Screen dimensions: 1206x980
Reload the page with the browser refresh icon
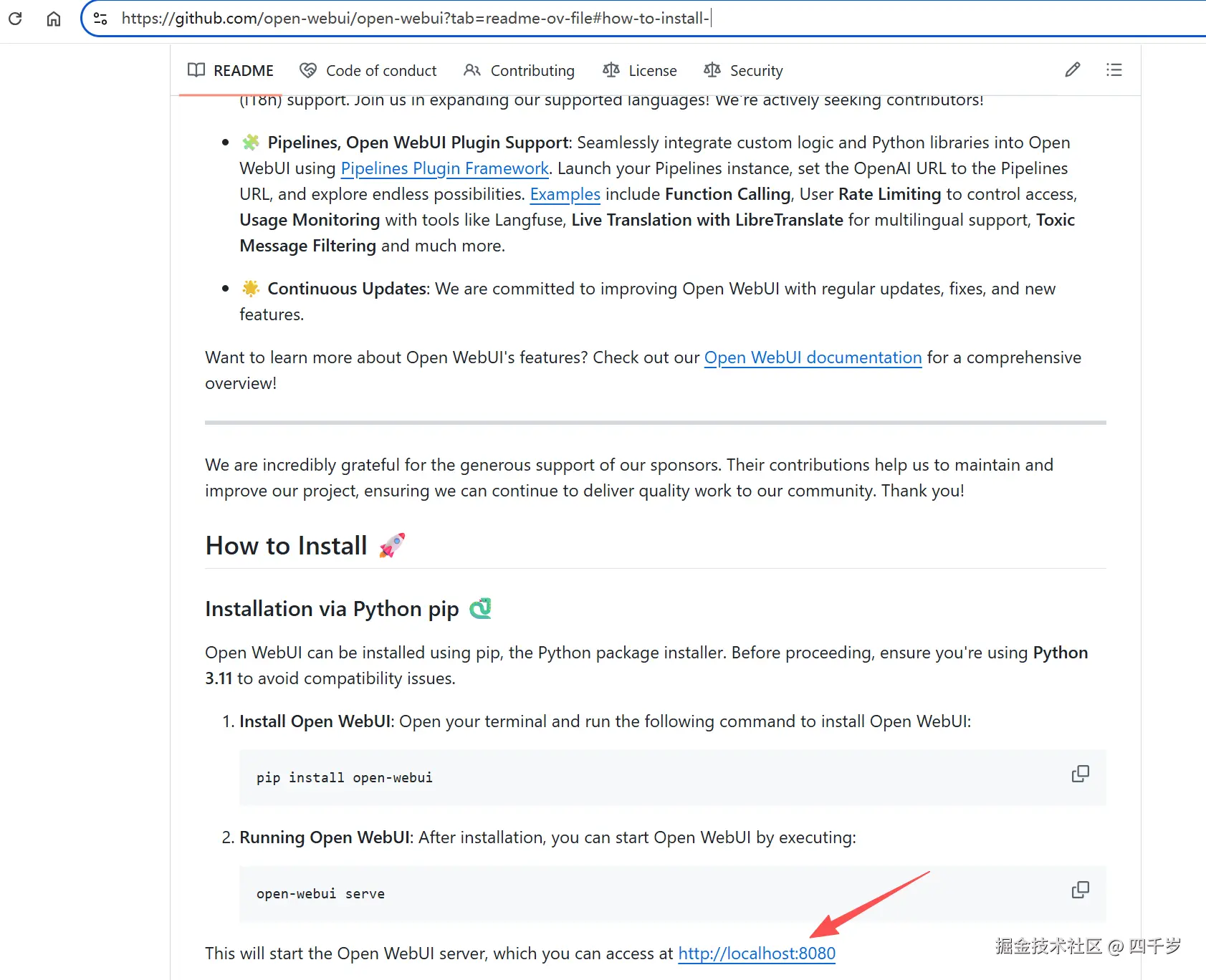15,19
